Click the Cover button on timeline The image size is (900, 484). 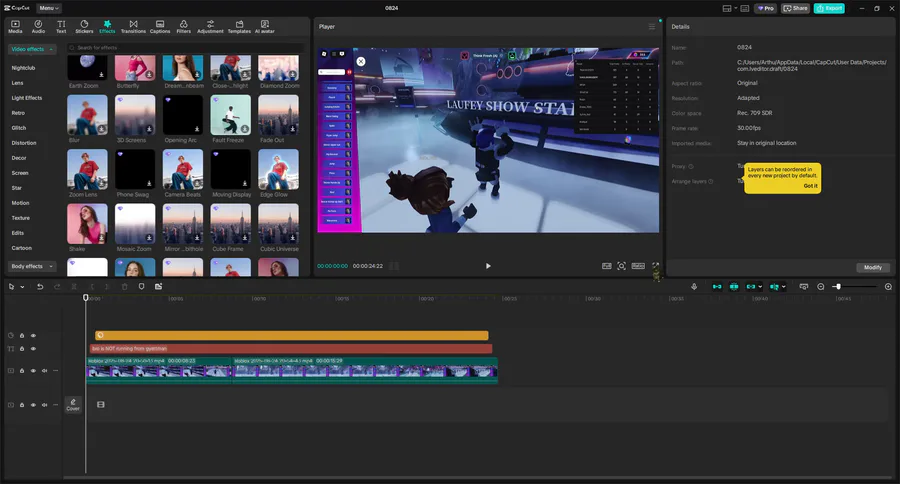(x=73, y=405)
